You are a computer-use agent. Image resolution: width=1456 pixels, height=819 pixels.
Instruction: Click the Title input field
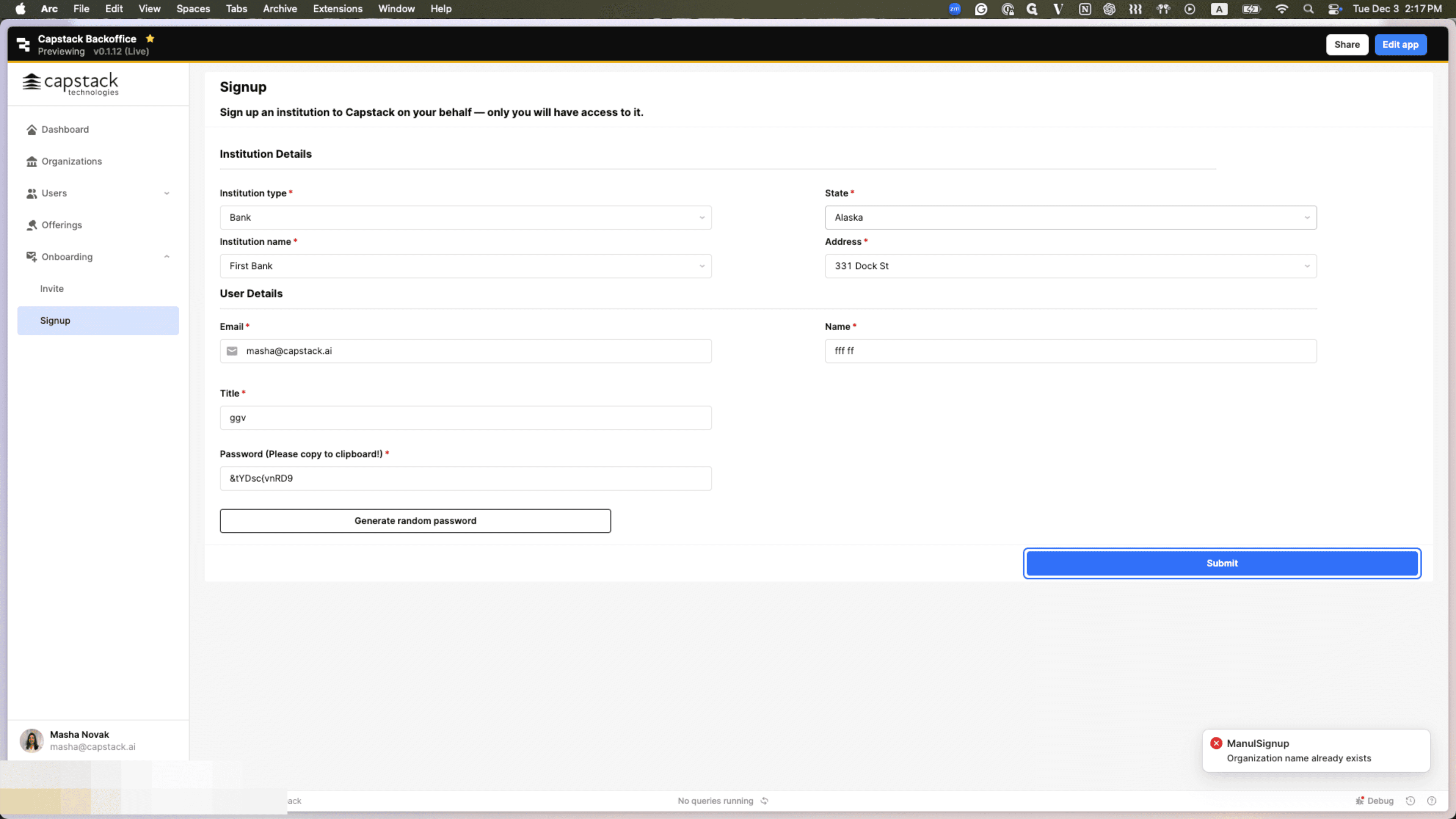(466, 418)
